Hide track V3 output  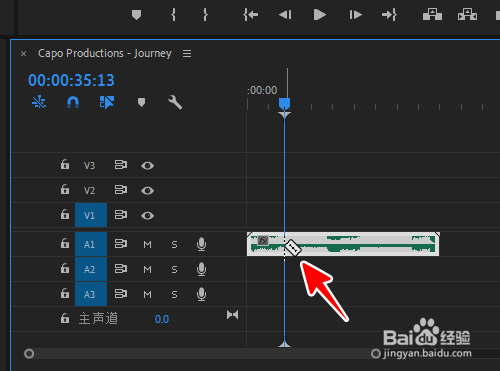click(147, 166)
